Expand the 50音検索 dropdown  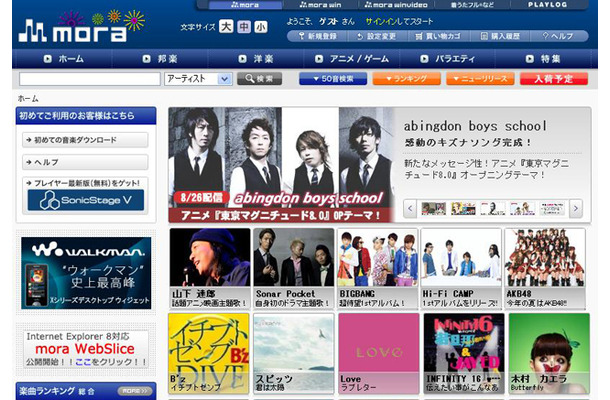[x=333, y=79]
